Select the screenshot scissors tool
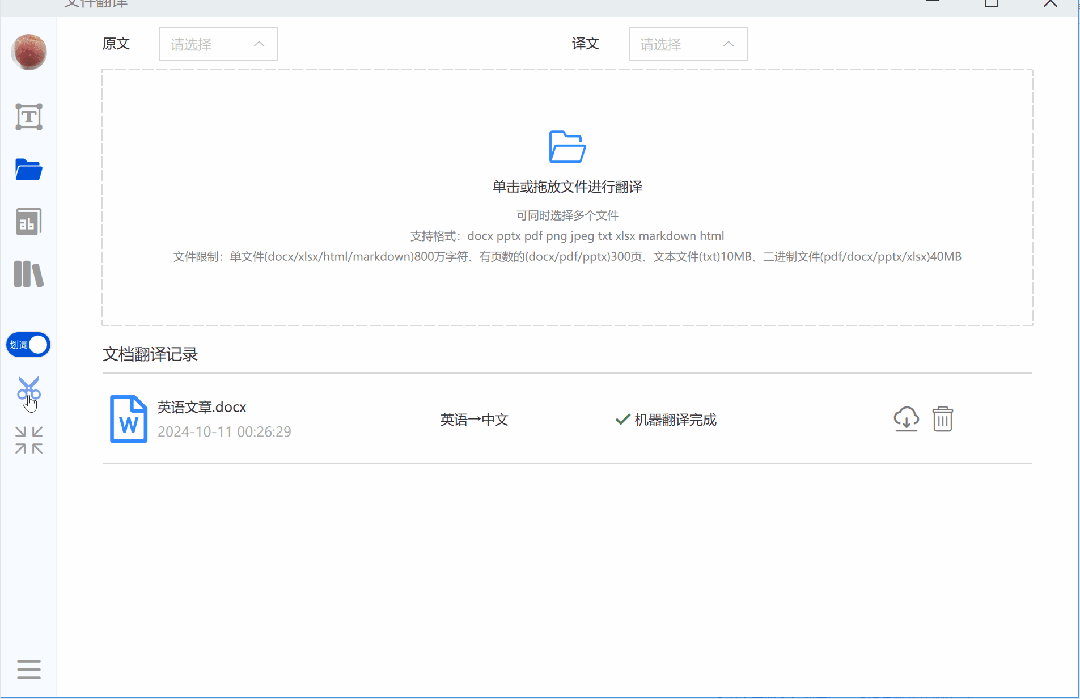The height and width of the screenshot is (699, 1080). click(28, 388)
